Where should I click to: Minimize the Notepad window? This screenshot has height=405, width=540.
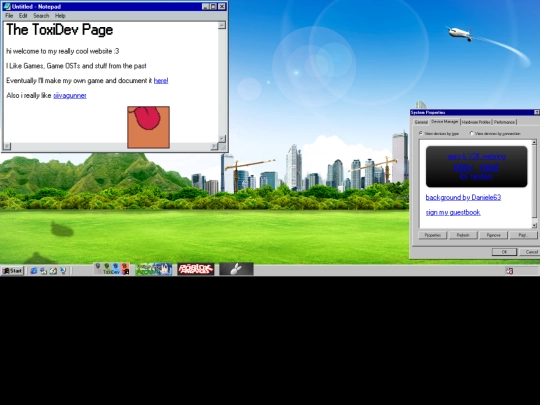click(206, 6)
